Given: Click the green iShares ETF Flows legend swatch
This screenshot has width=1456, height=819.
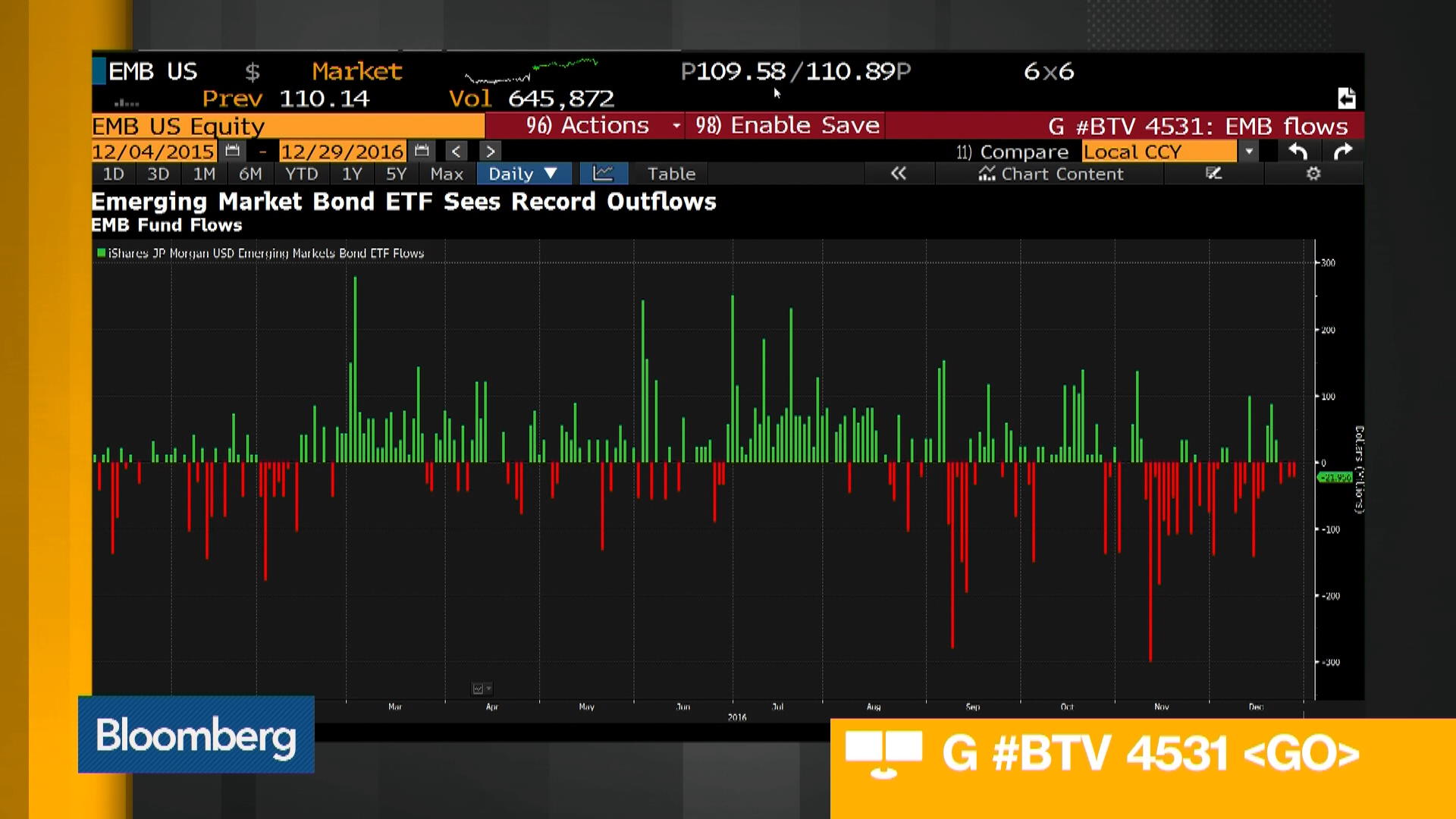Looking at the screenshot, I should pyautogui.click(x=101, y=253).
